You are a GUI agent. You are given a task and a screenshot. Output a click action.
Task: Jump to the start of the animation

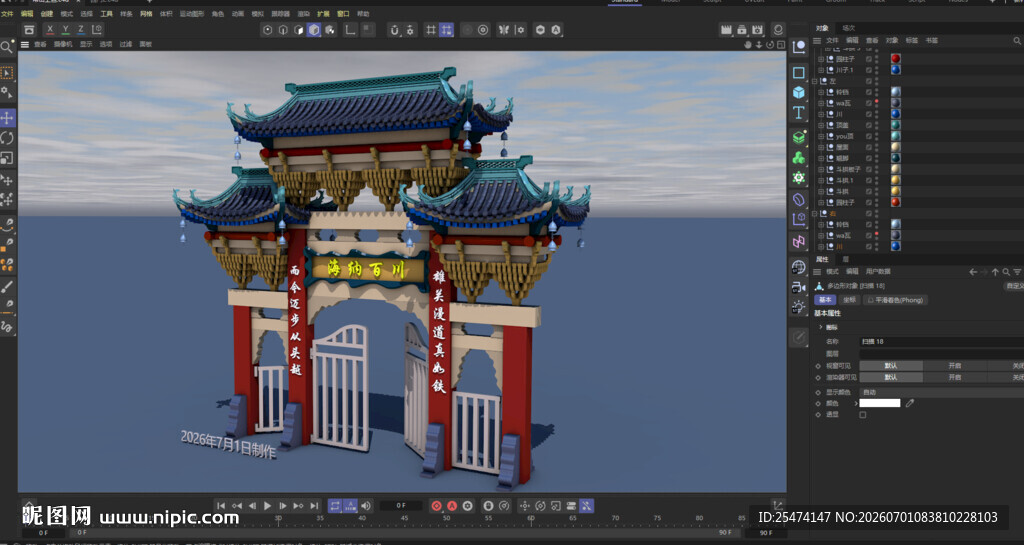(x=221, y=506)
